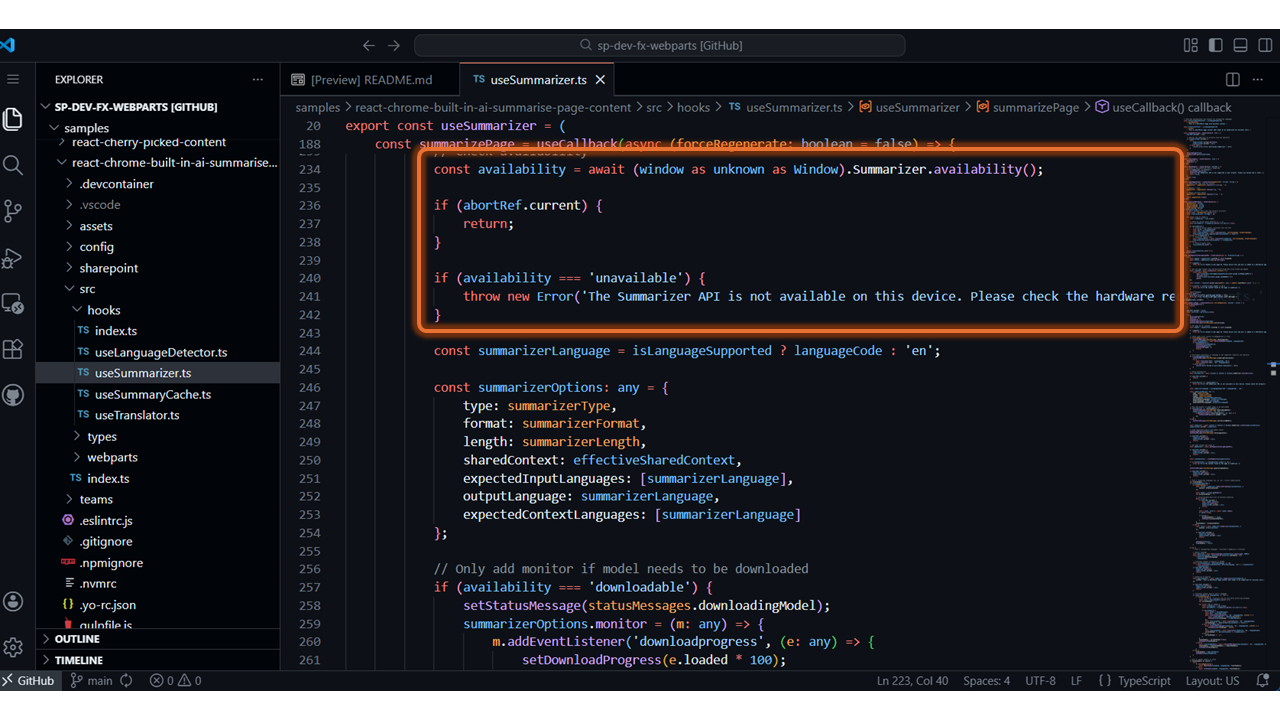Viewport: 1280px width, 720px height.
Task: Toggle the primary side bar layout button
Action: (x=1215, y=45)
